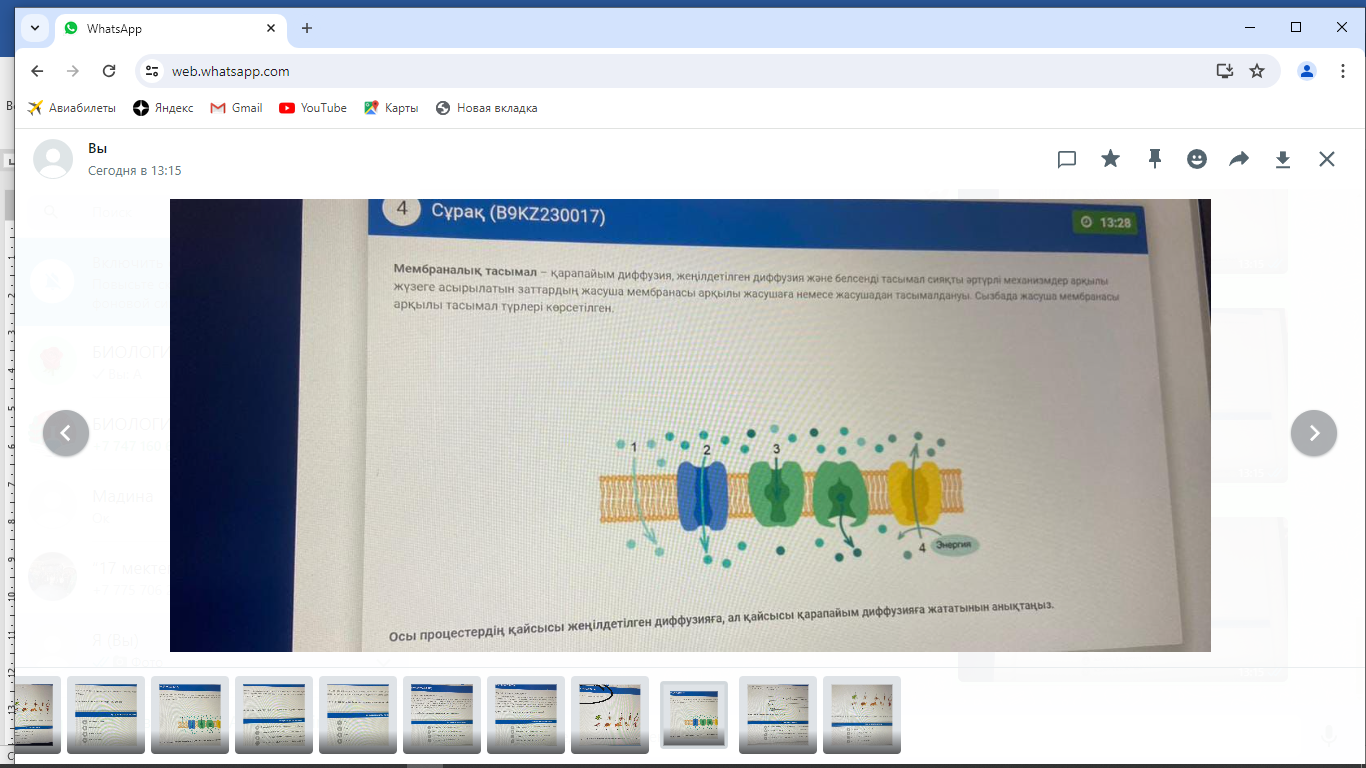Open the last thumbnail in the strip

click(862, 715)
